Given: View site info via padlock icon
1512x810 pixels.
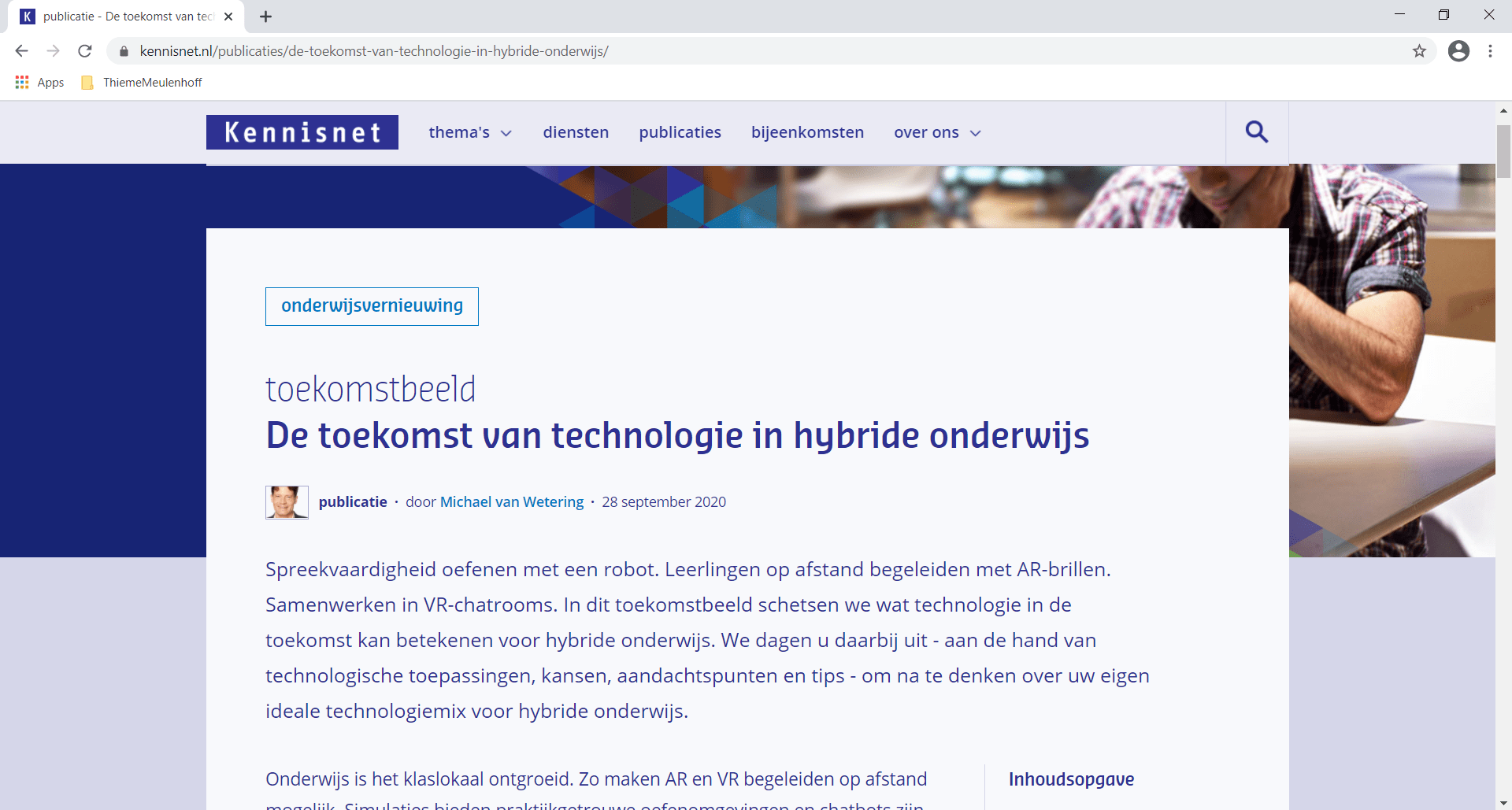Looking at the screenshot, I should pyautogui.click(x=124, y=51).
